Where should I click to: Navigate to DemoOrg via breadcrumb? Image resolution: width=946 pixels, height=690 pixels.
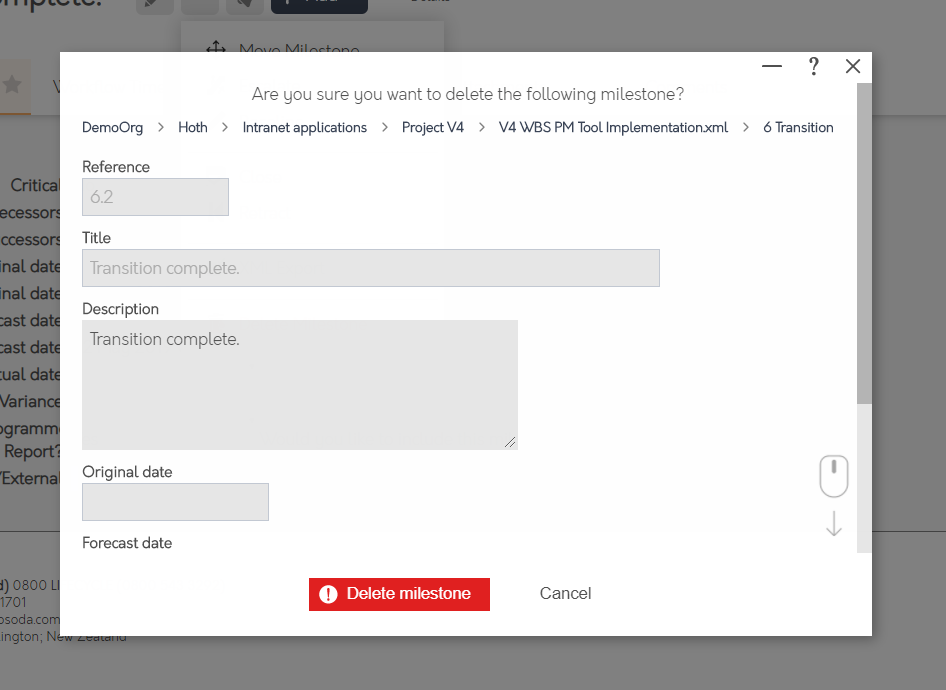tap(112, 127)
